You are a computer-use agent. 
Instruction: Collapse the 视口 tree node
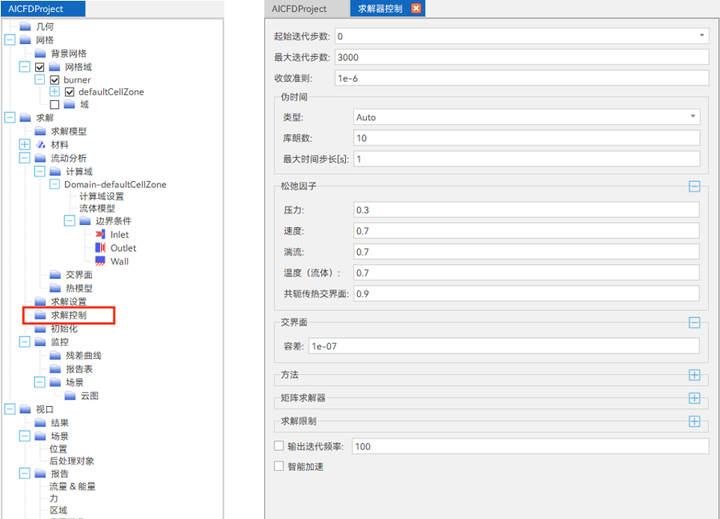point(10,409)
